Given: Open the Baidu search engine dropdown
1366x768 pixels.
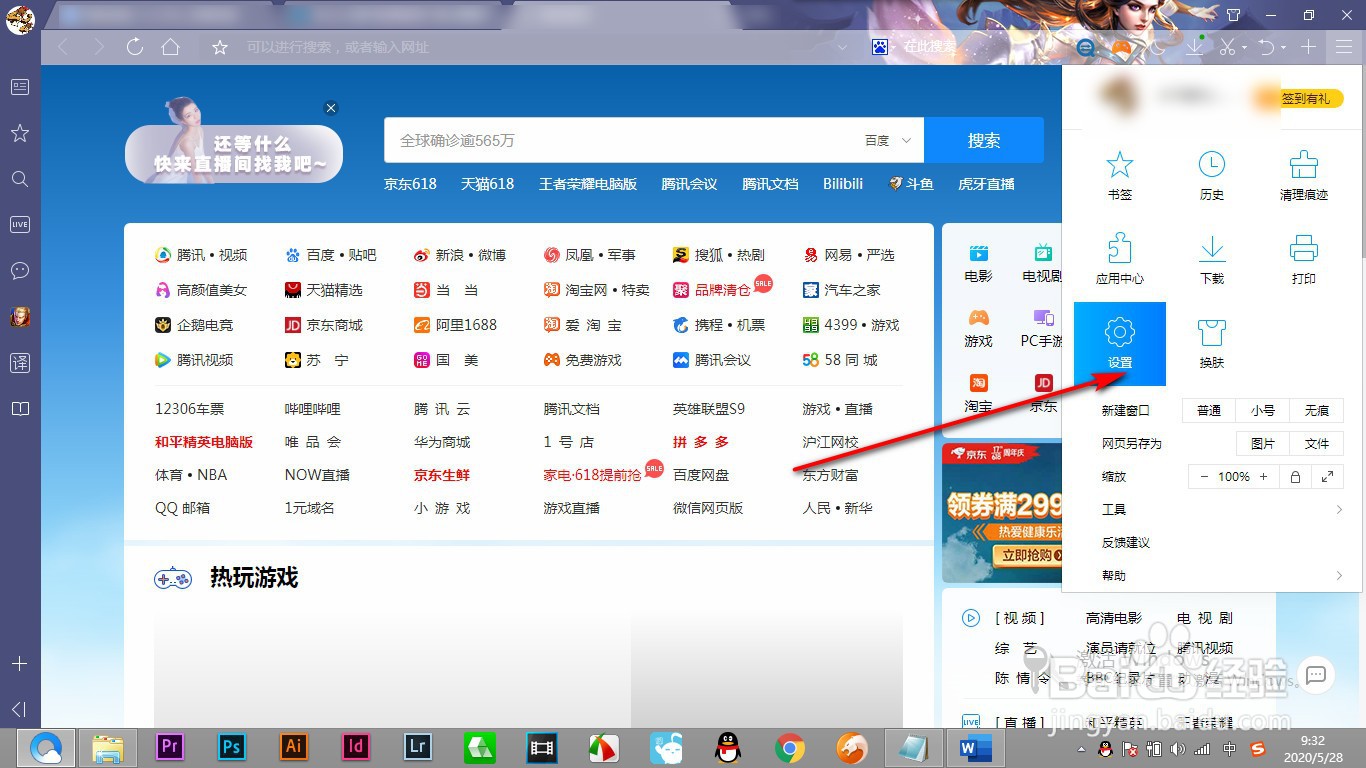Looking at the screenshot, I should [x=886, y=140].
